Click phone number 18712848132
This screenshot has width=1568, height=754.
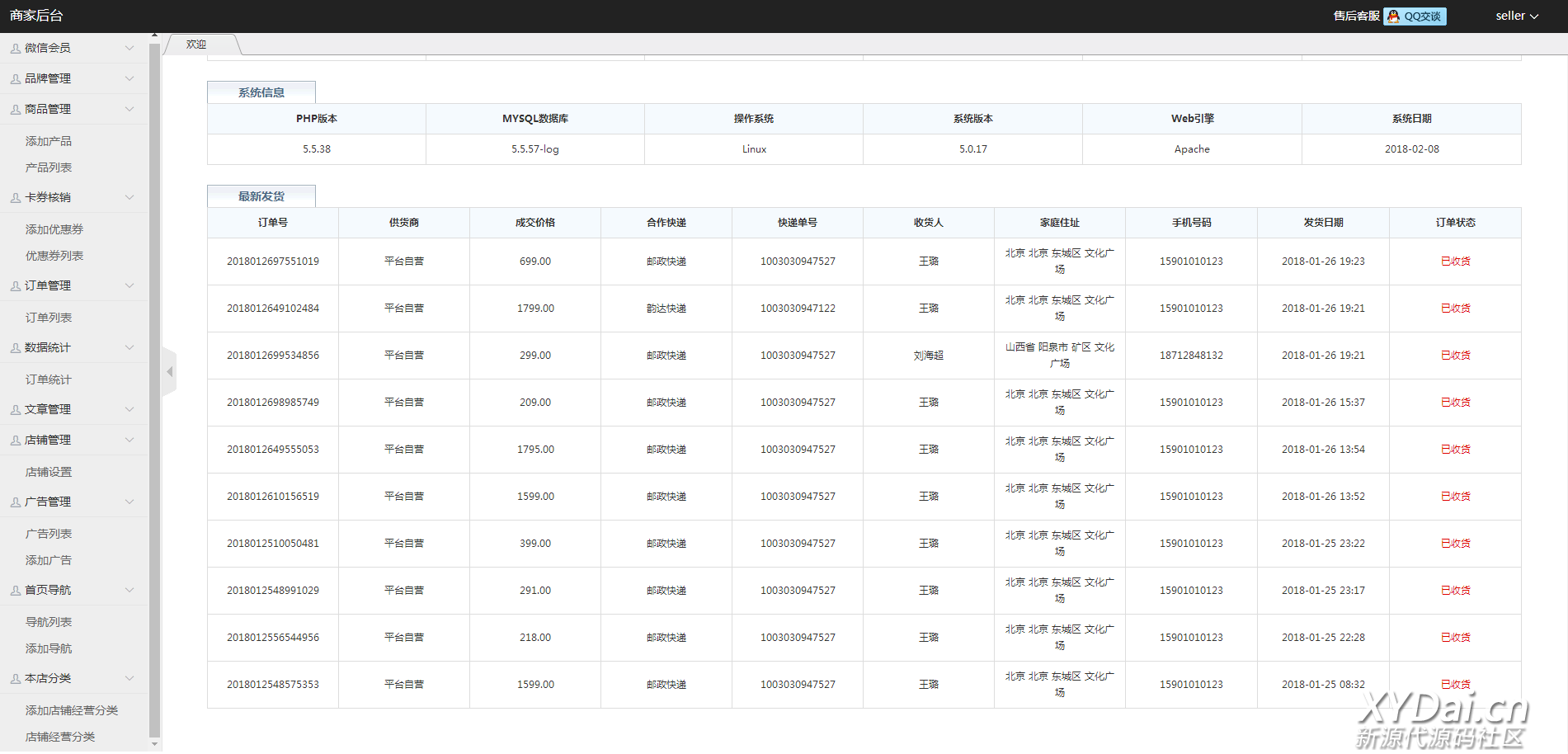[x=1192, y=356]
